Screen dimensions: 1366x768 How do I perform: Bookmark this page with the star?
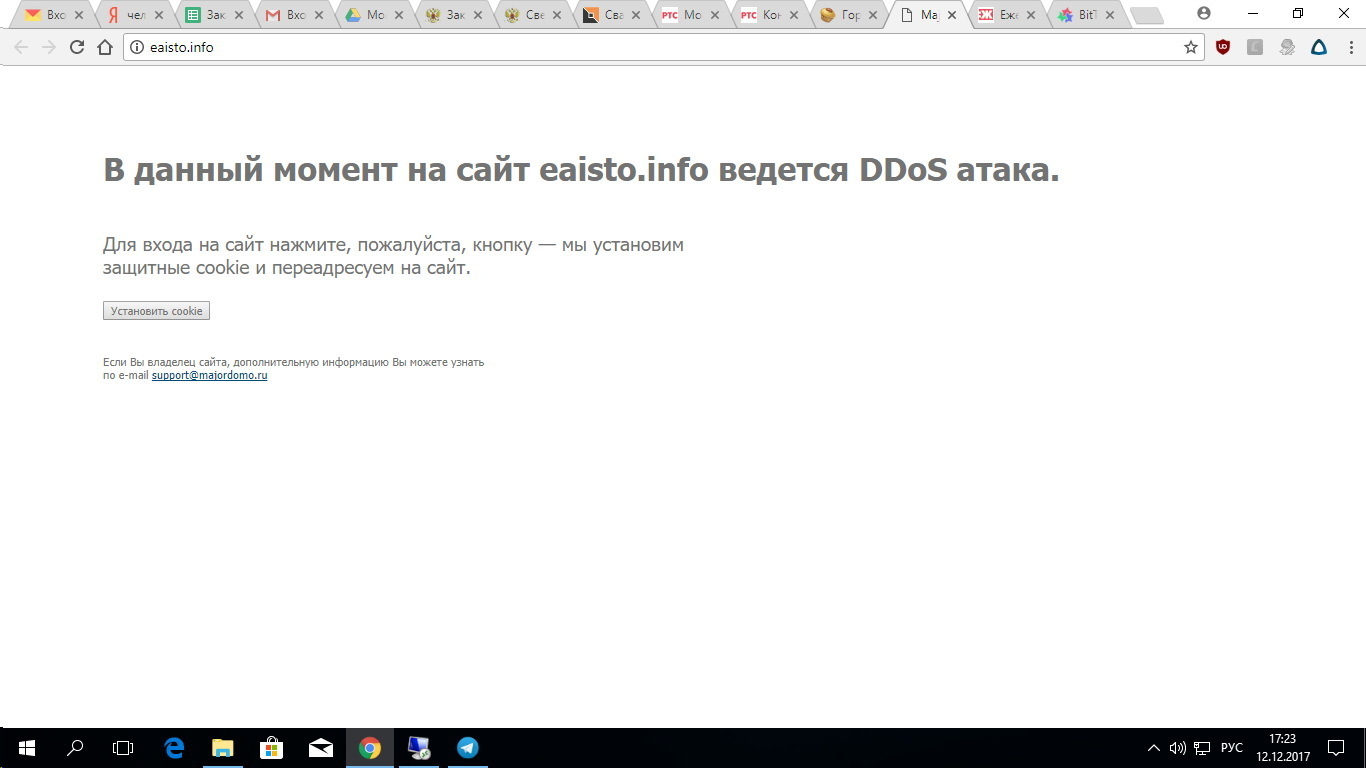tap(1191, 47)
